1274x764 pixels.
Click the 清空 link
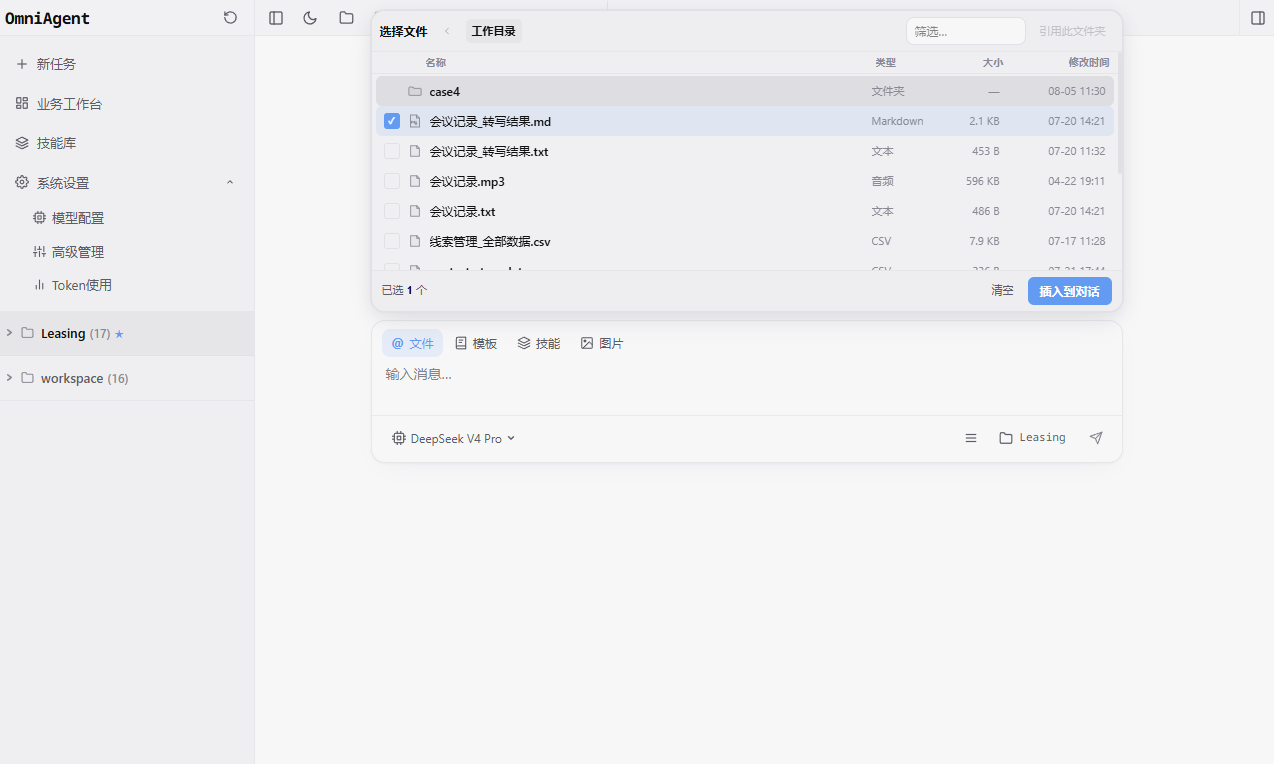(1002, 291)
